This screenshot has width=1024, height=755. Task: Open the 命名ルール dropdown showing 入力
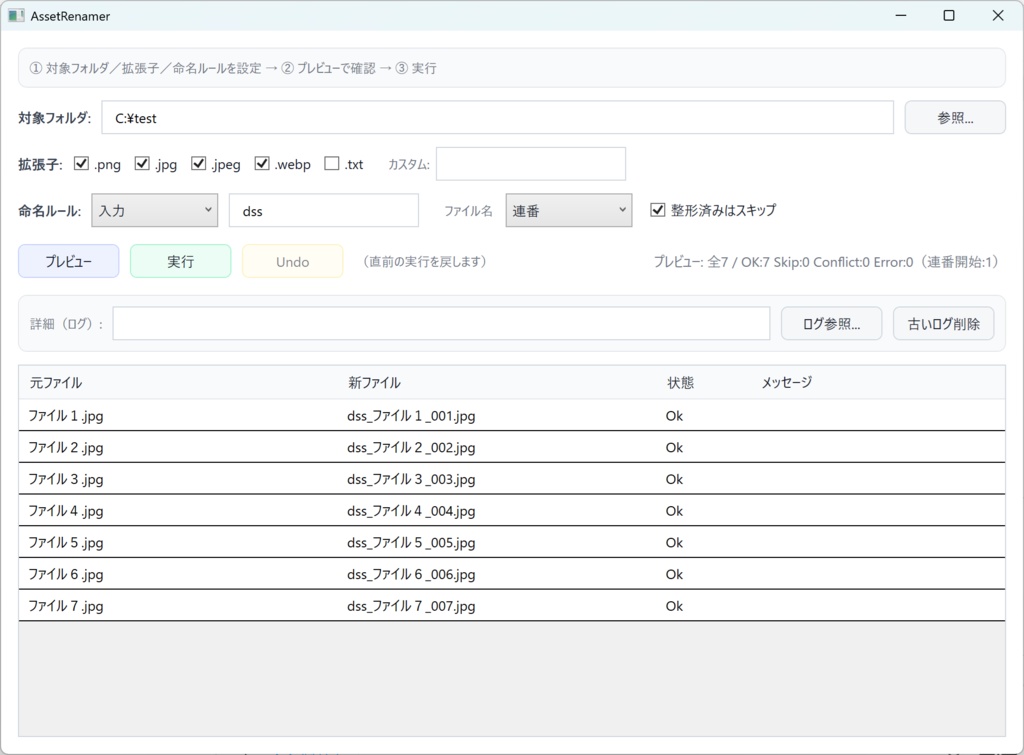point(154,210)
